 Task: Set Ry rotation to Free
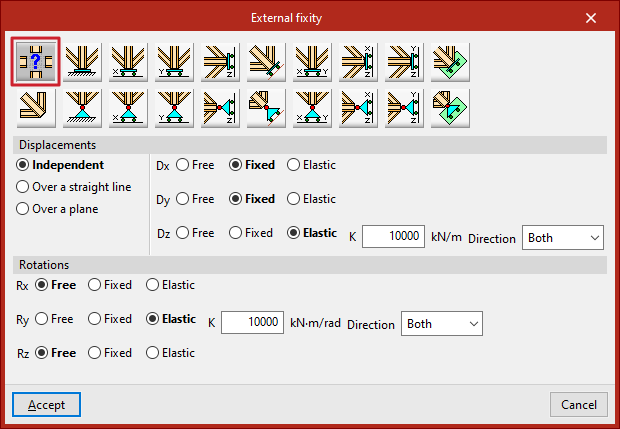point(54,319)
